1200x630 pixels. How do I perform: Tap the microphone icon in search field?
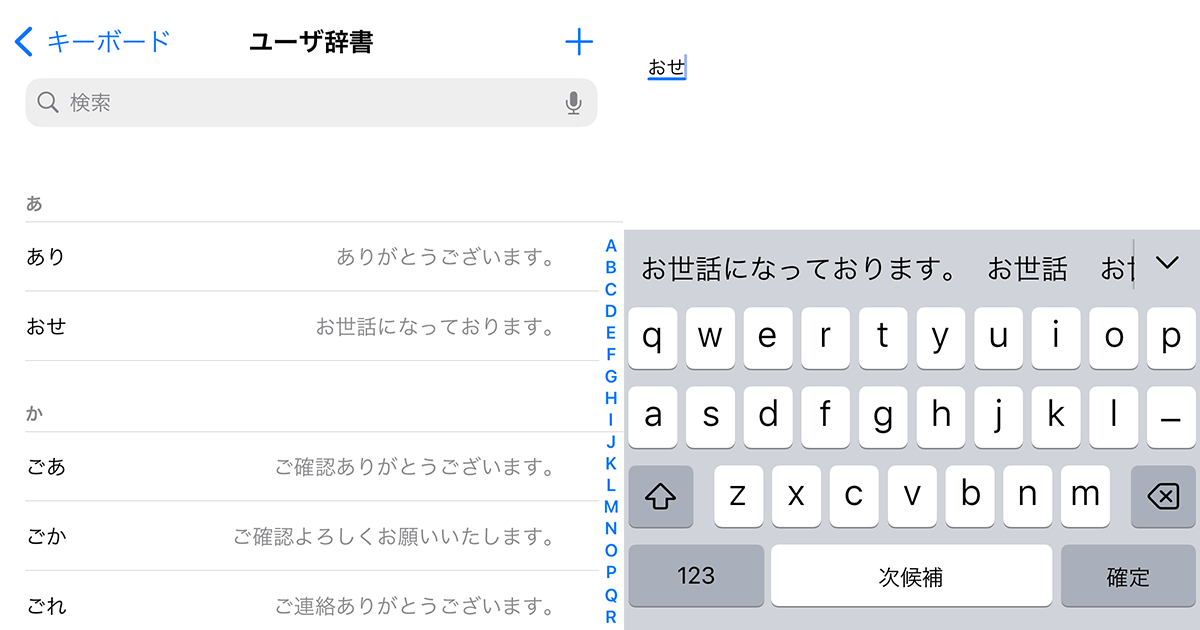[573, 103]
